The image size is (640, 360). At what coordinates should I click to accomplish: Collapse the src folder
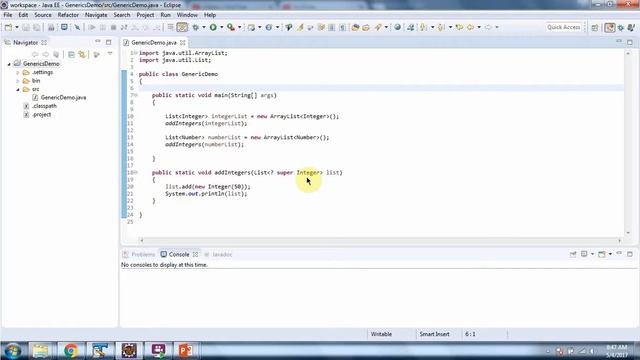click(x=18, y=89)
